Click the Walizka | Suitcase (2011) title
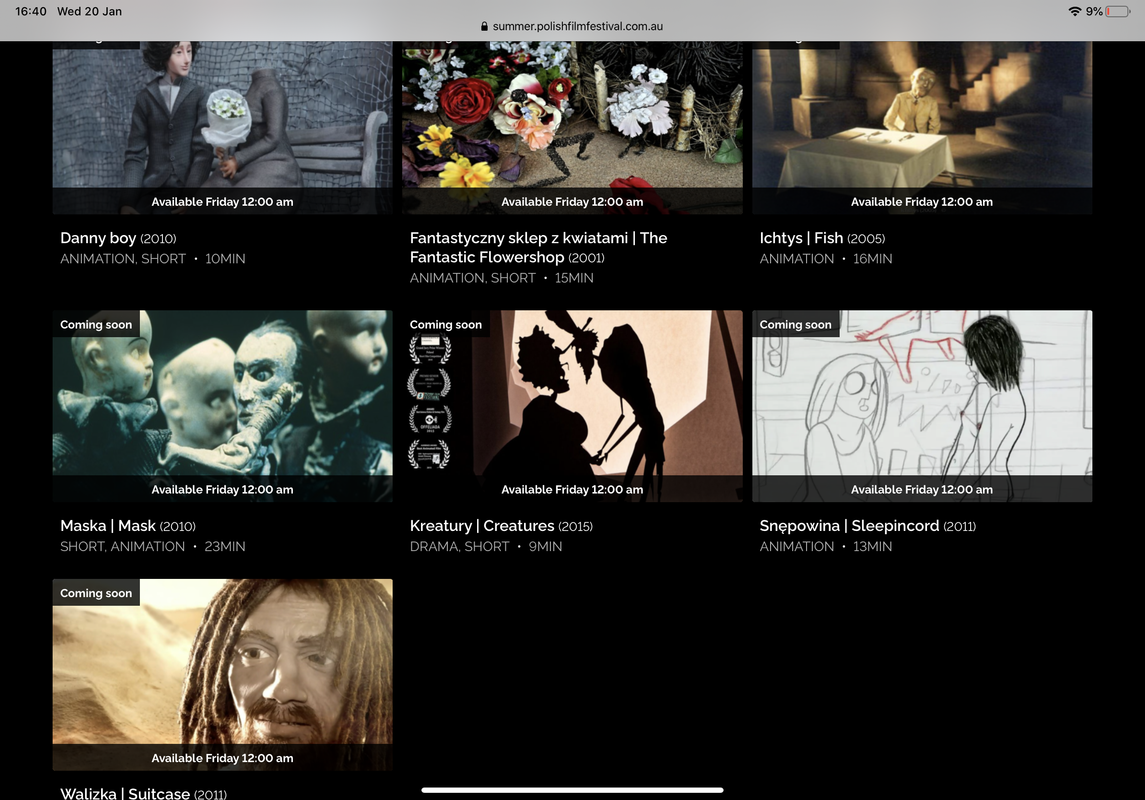 pyautogui.click(x=143, y=793)
